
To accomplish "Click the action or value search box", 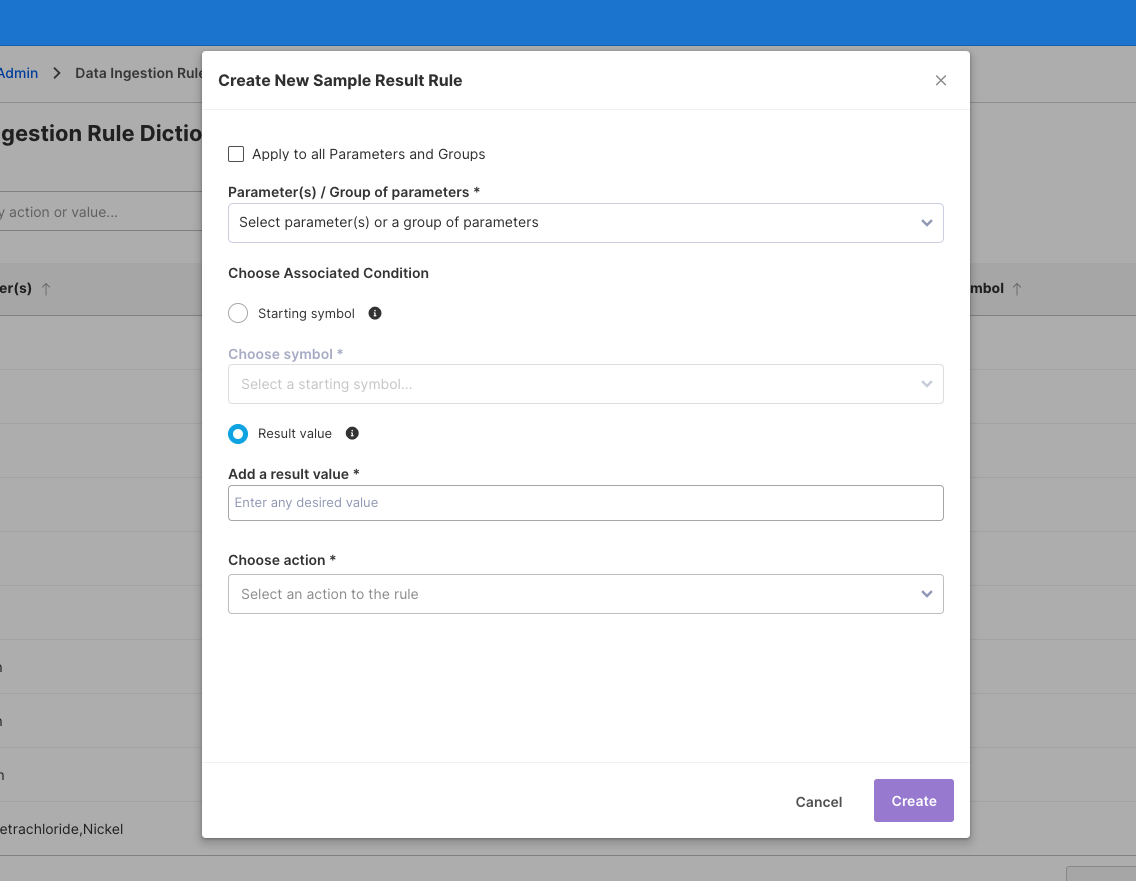I will click(x=90, y=212).
